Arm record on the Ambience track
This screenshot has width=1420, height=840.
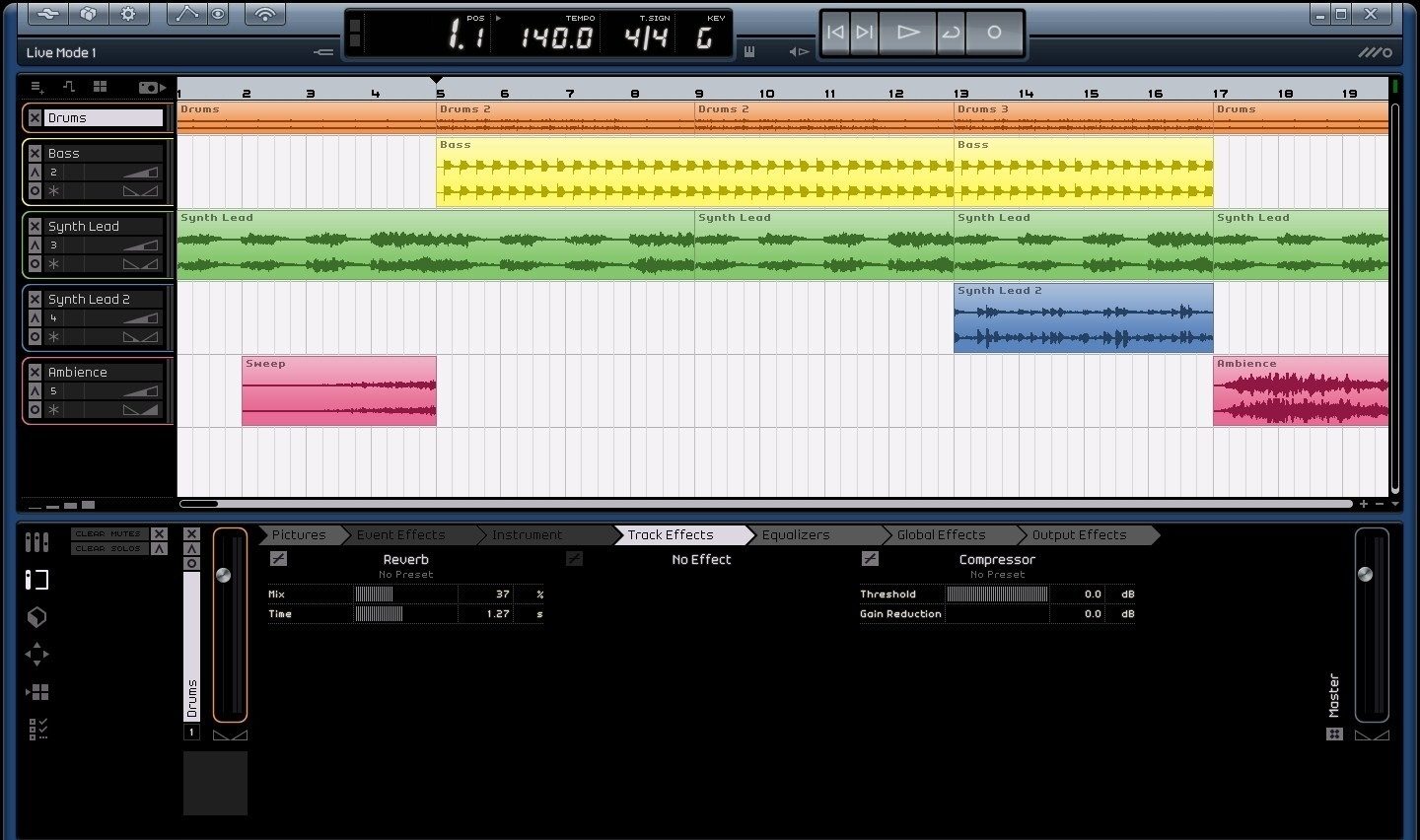coord(35,409)
